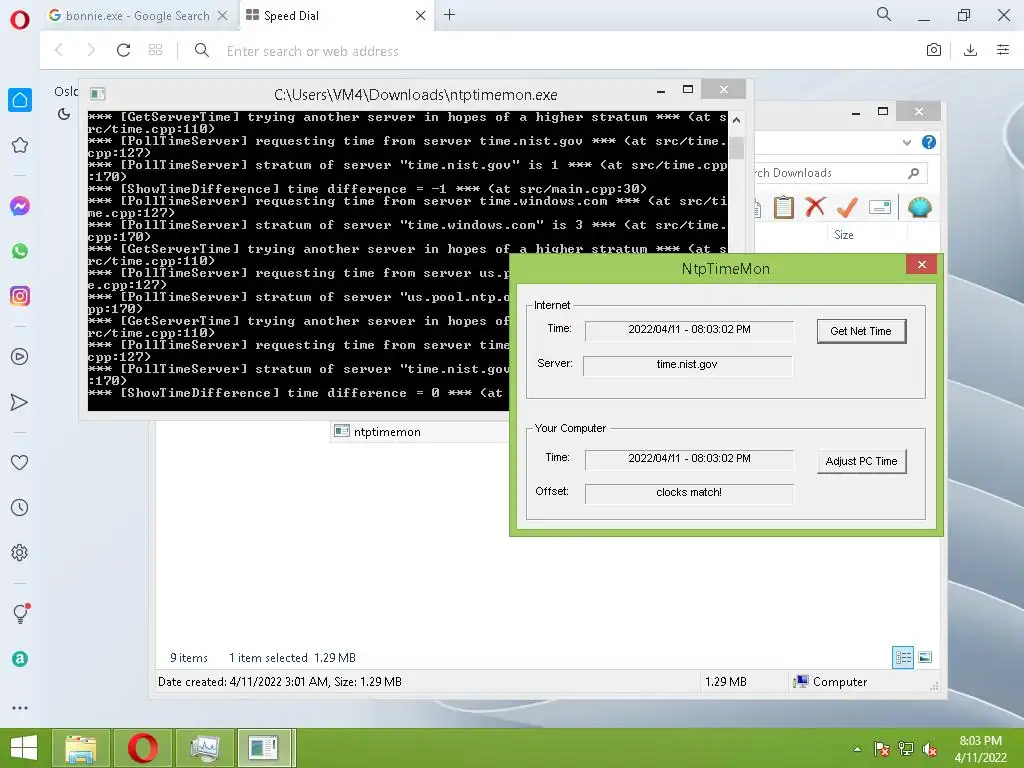Click the Size column header

[x=844, y=234]
